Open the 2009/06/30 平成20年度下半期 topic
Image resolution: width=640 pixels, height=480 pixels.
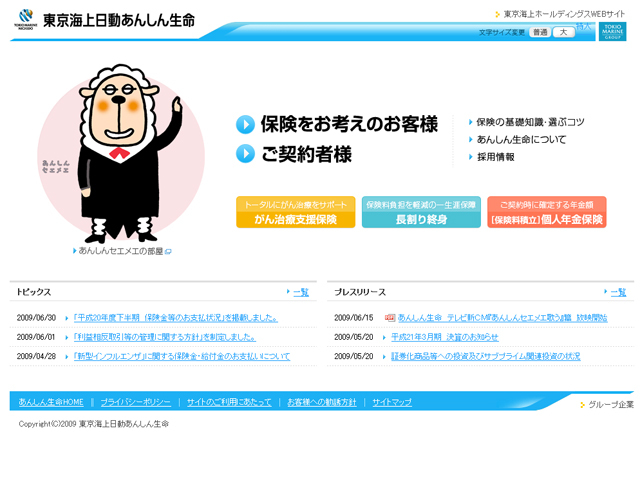[x=176, y=318]
